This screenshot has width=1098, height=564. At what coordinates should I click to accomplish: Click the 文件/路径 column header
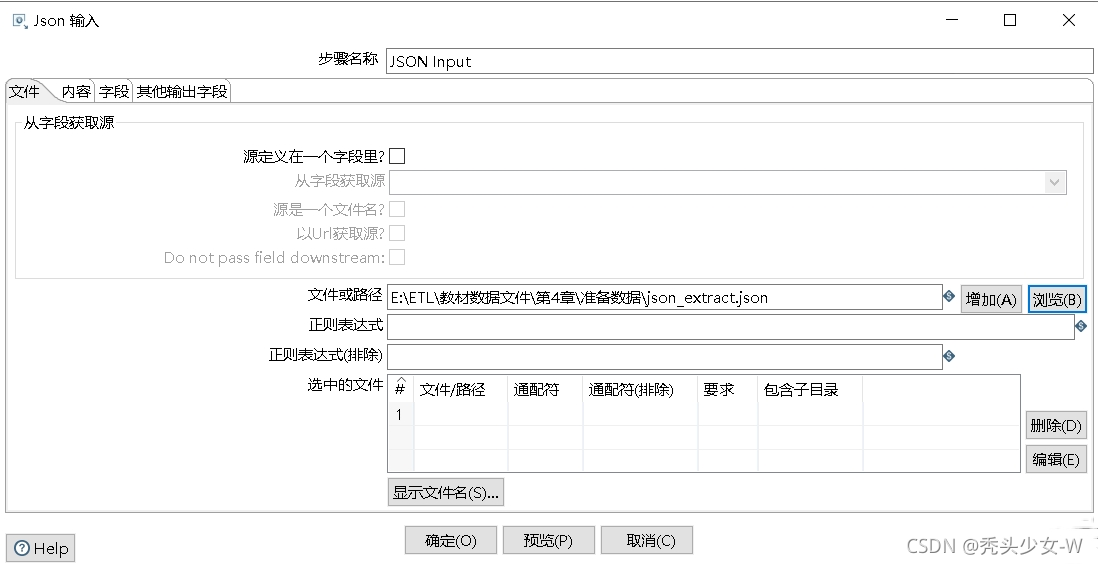[x=461, y=390]
